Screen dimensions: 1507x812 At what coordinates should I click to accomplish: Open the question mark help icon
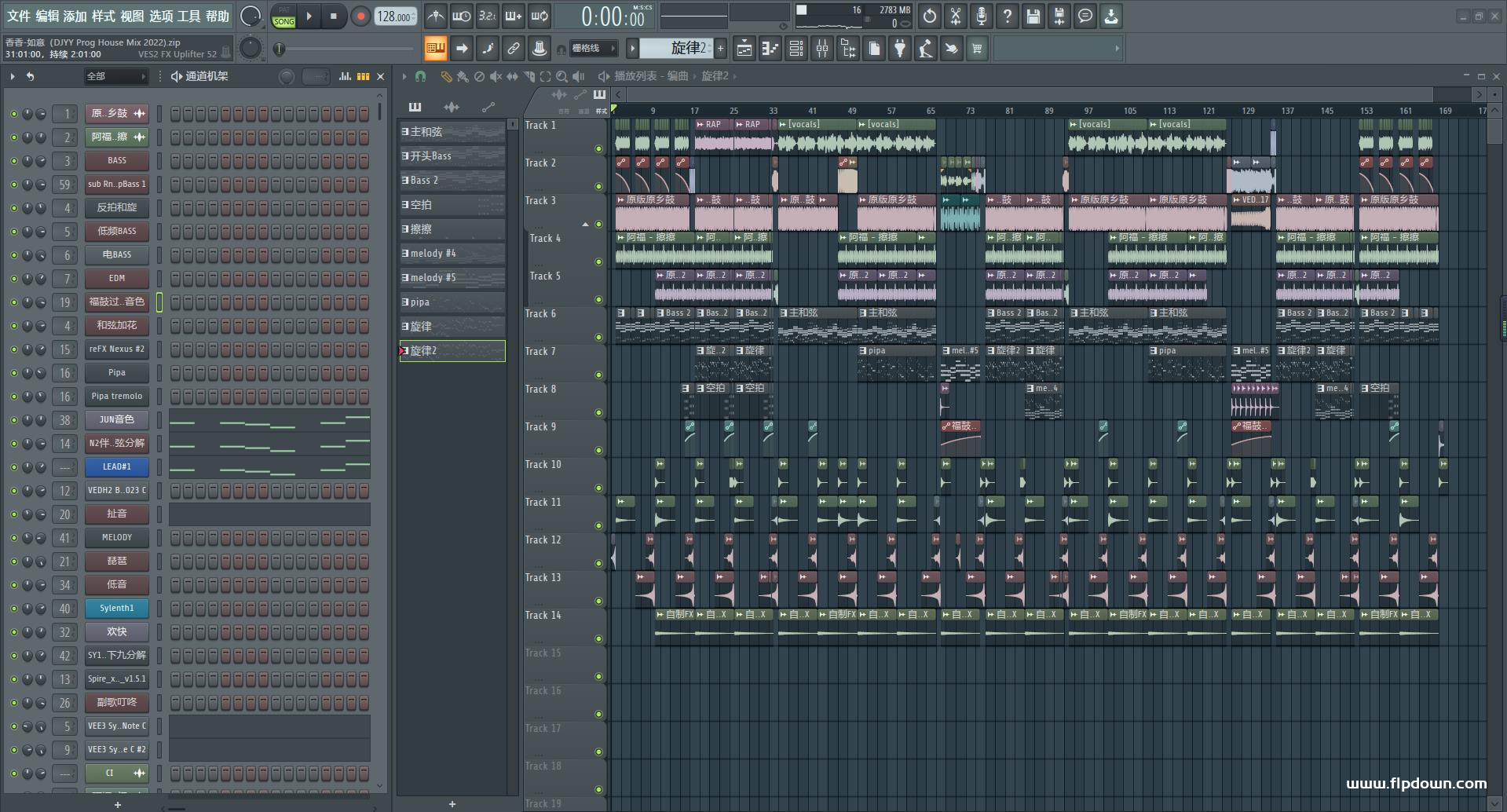1008,16
